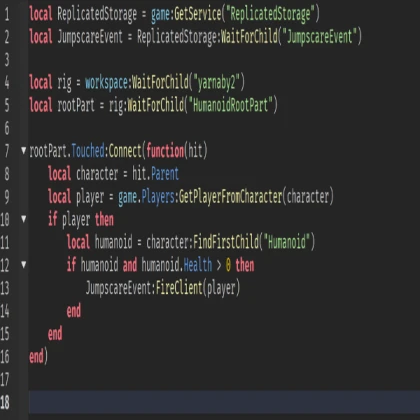Click the "yarnaby2" string literal

coord(216,82)
